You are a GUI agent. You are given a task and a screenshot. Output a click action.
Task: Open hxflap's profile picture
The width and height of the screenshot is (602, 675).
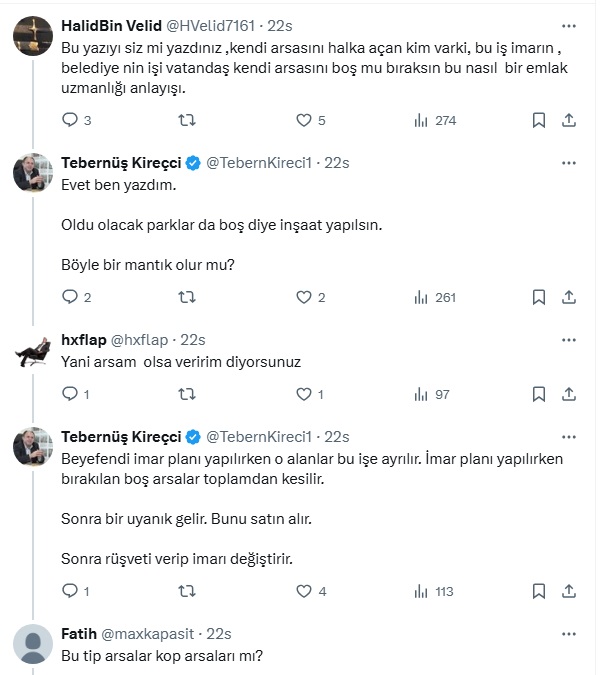point(33,350)
